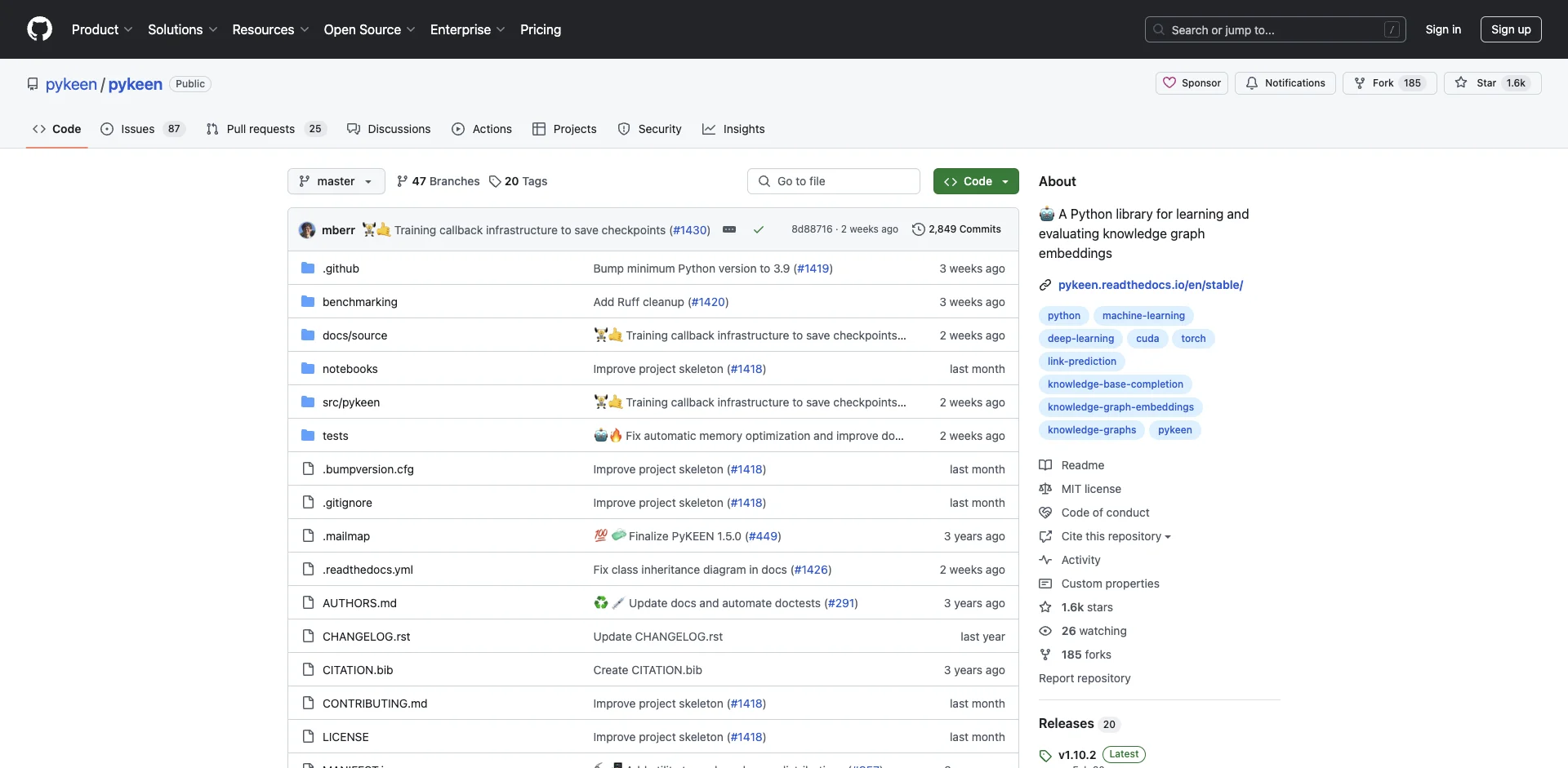Click the Pricing link in header
The image size is (1568, 768).
(x=541, y=29)
